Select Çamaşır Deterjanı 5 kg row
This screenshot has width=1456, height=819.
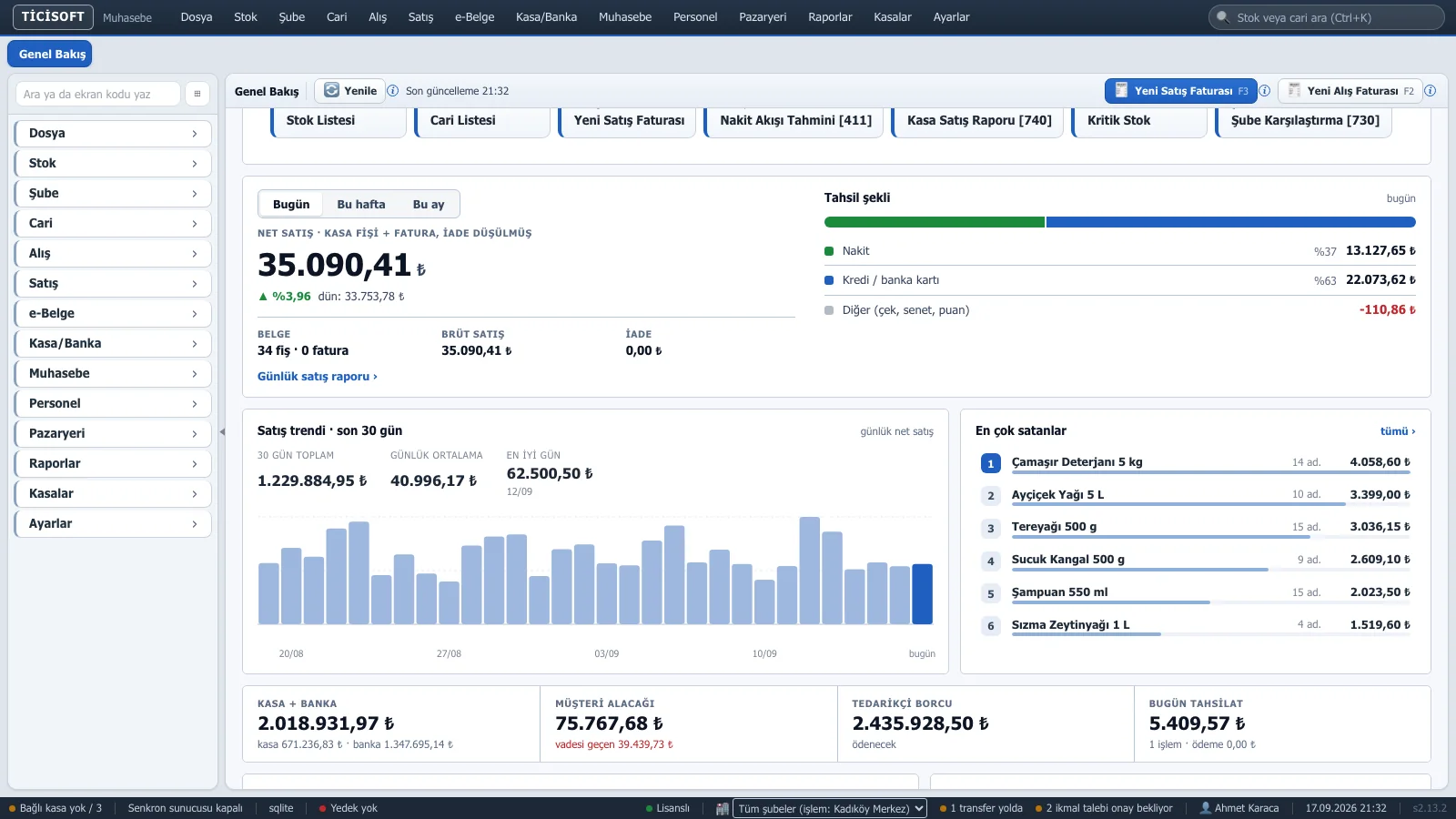point(1196,463)
